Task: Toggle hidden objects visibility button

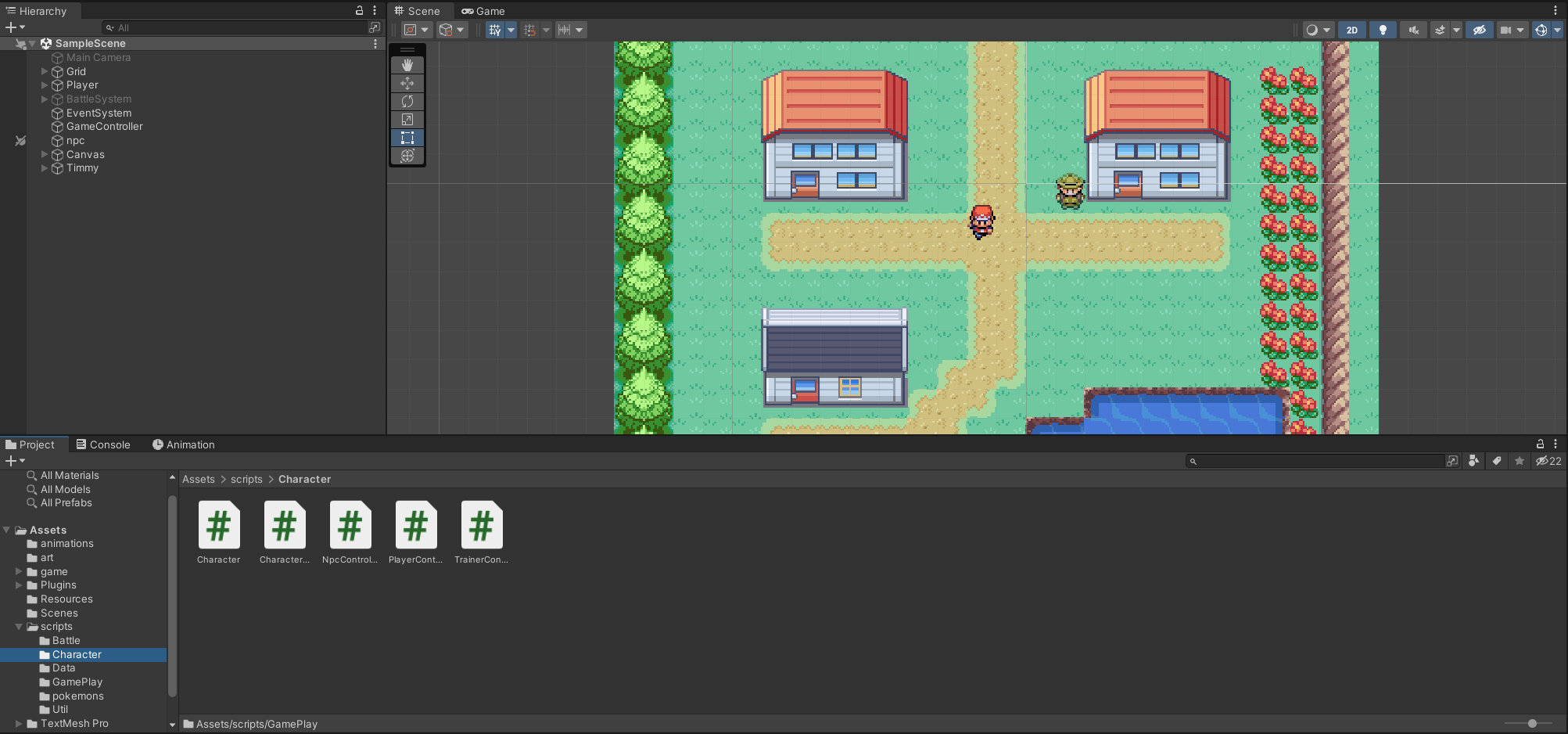Action: click(1479, 30)
